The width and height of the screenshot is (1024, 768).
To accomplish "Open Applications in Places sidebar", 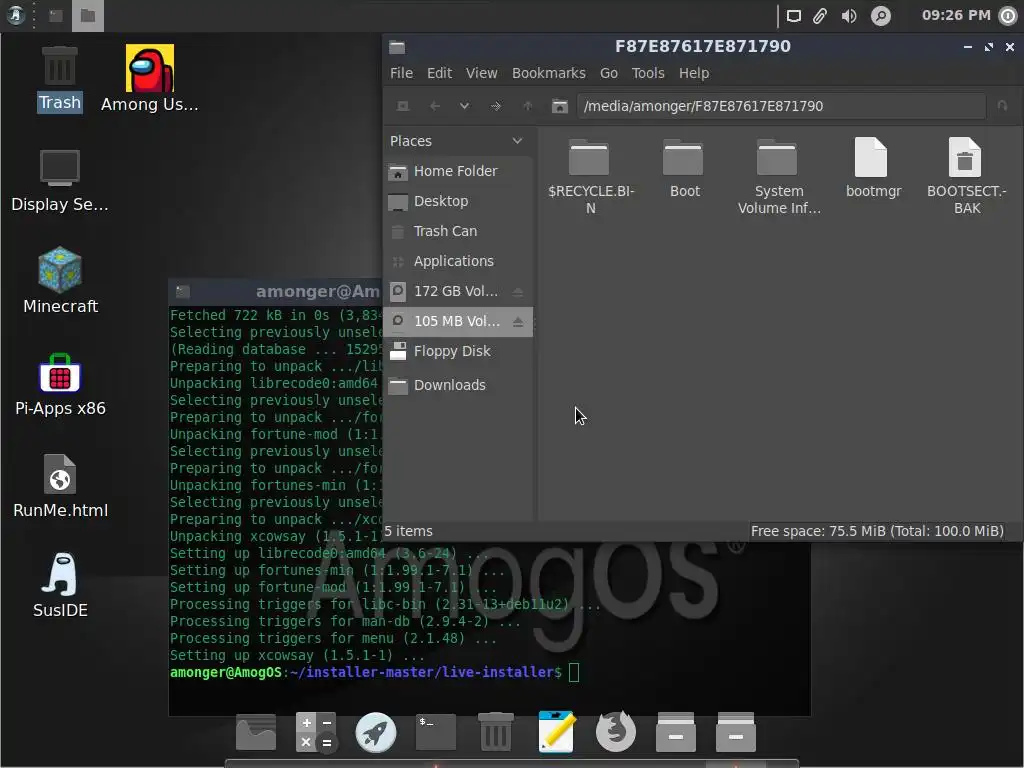I will tap(458, 261).
